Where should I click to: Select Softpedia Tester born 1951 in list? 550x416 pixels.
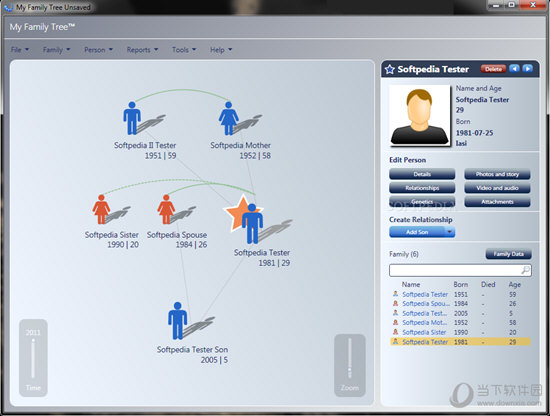point(460,294)
